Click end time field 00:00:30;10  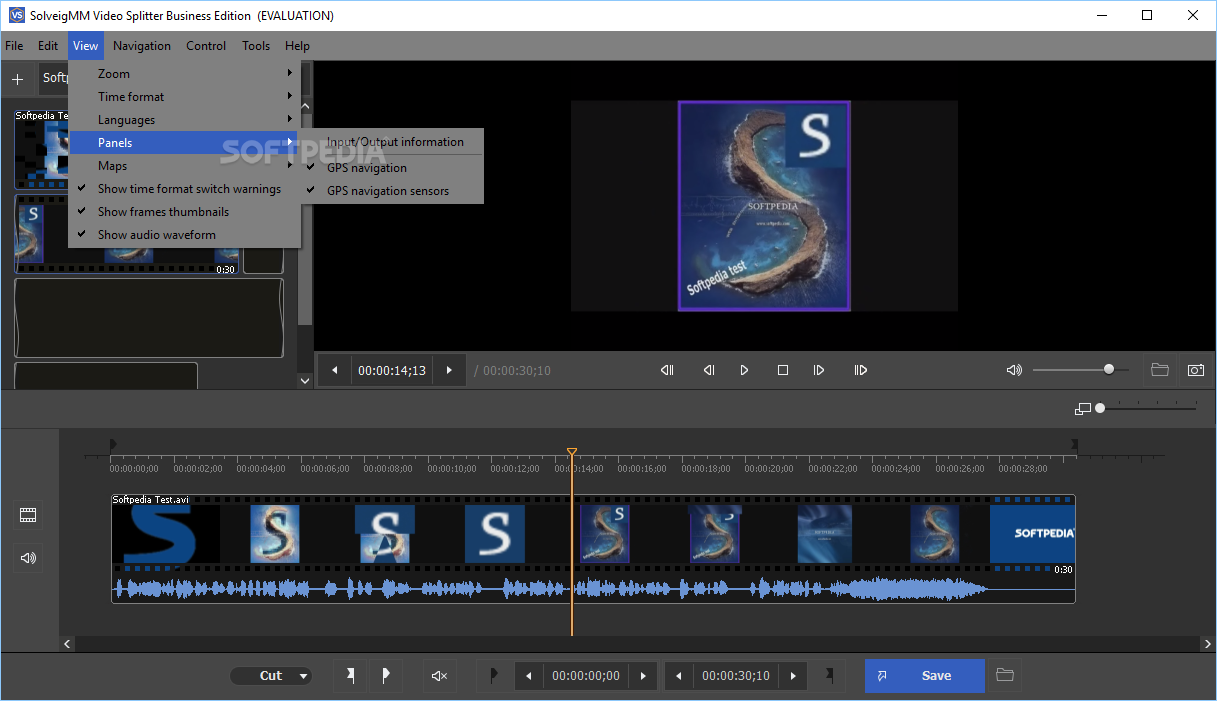pyautogui.click(x=736, y=676)
